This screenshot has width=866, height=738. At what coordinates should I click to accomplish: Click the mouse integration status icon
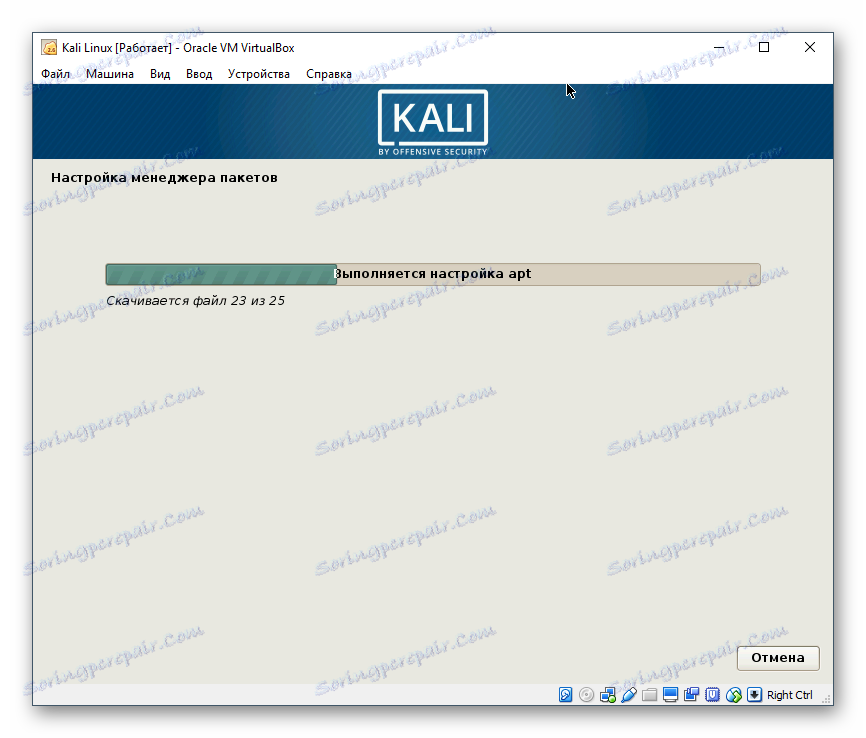pos(733,694)
